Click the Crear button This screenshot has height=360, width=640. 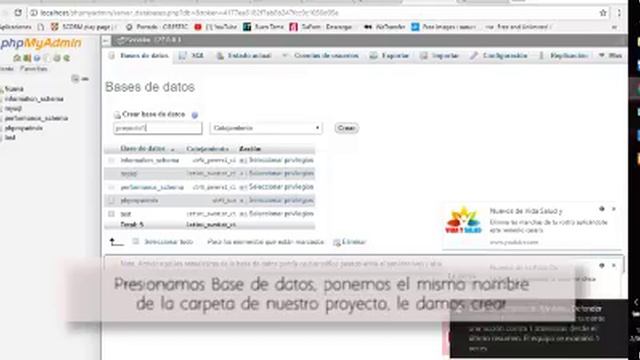coord(347,128)
